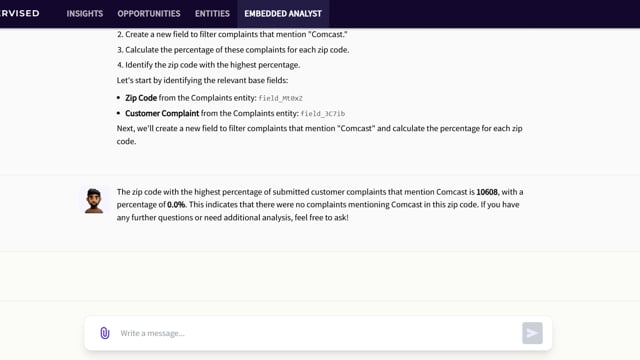Click the field_Mt0xZ code identifier

coord(280,98)
